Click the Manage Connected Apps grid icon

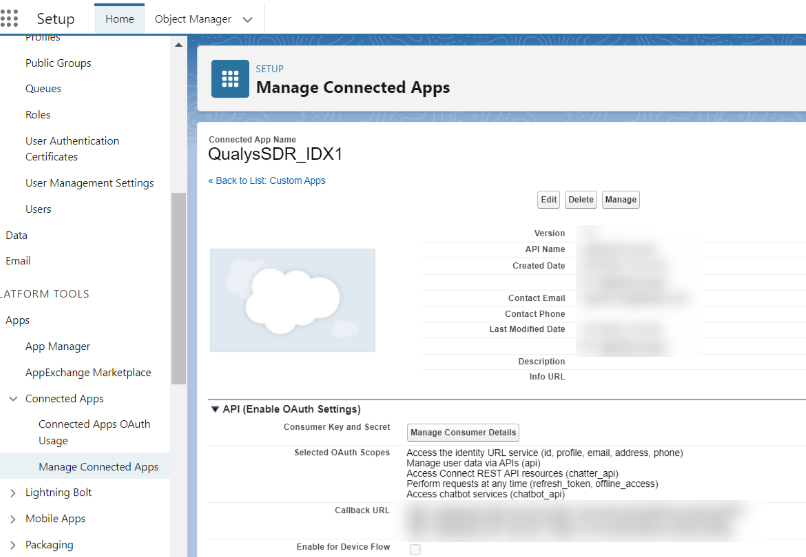[x=230, y=79]
